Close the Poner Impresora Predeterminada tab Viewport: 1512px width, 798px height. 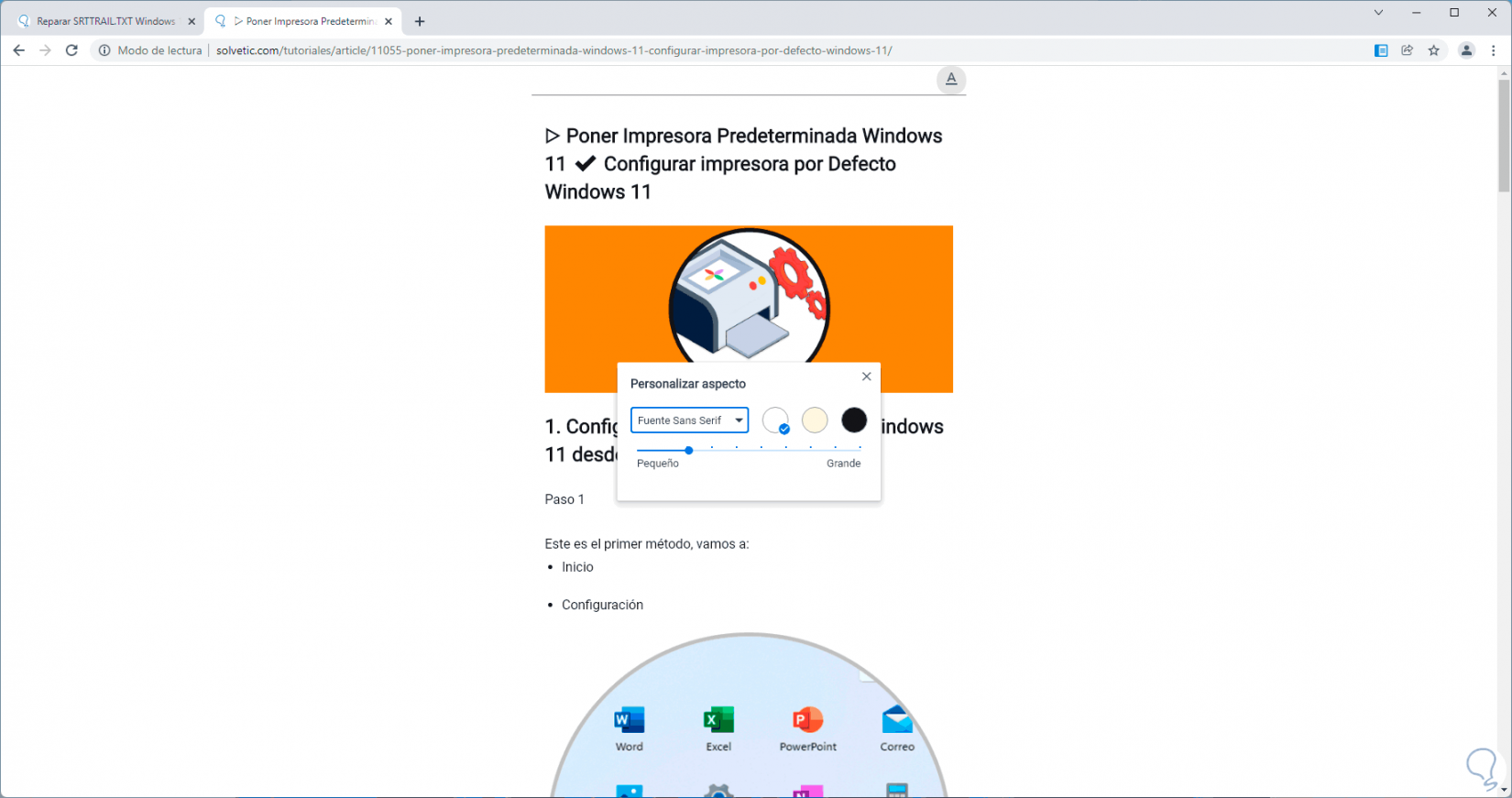(389, 21)
